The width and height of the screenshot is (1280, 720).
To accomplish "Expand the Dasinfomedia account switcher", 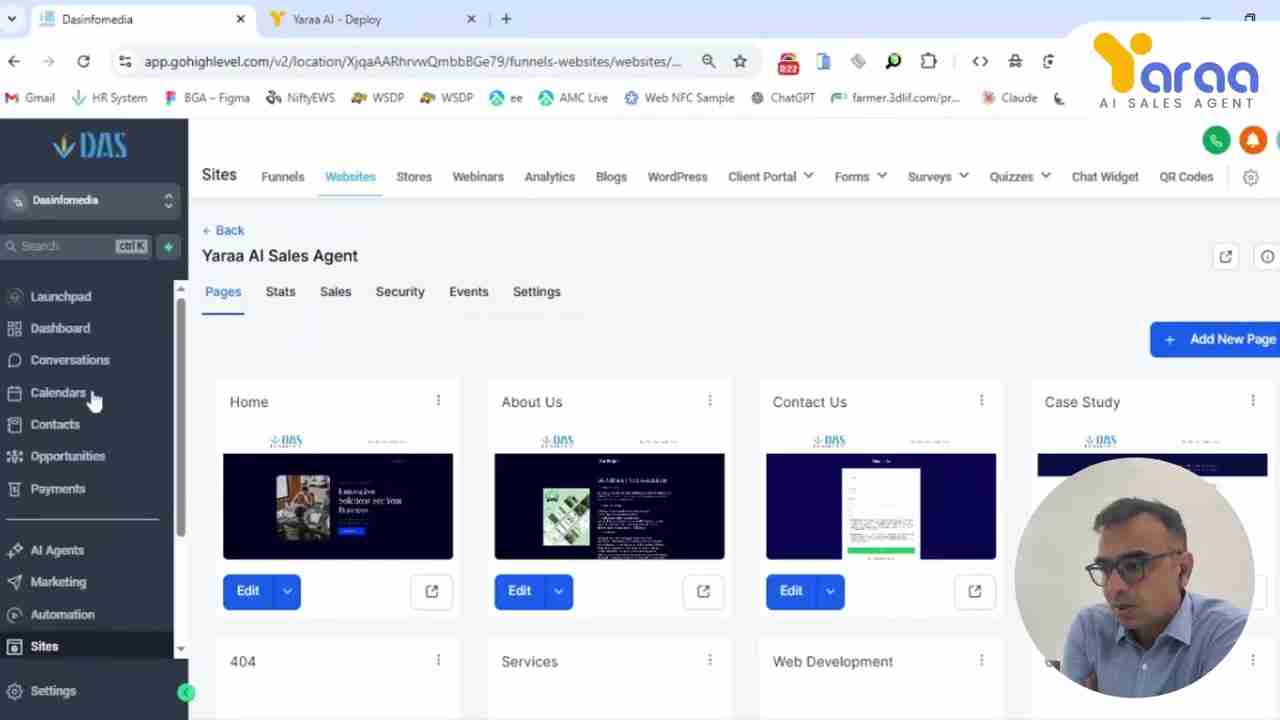I will pos(168,201).
